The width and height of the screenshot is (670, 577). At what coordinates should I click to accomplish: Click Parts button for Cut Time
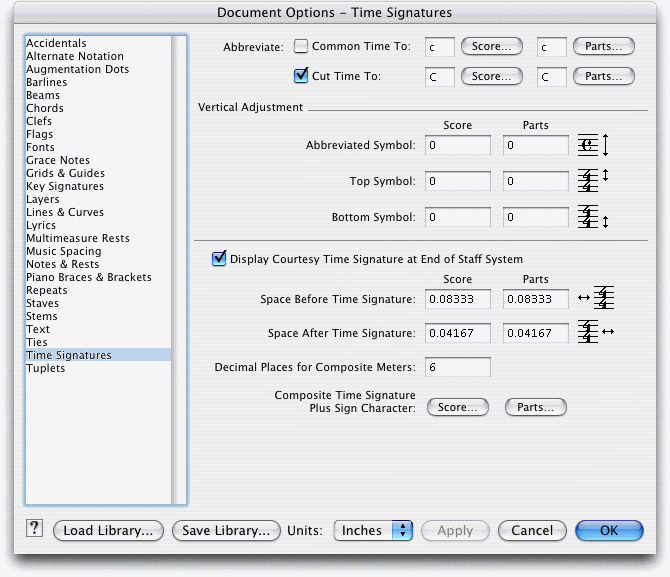[x=603, y=76]
